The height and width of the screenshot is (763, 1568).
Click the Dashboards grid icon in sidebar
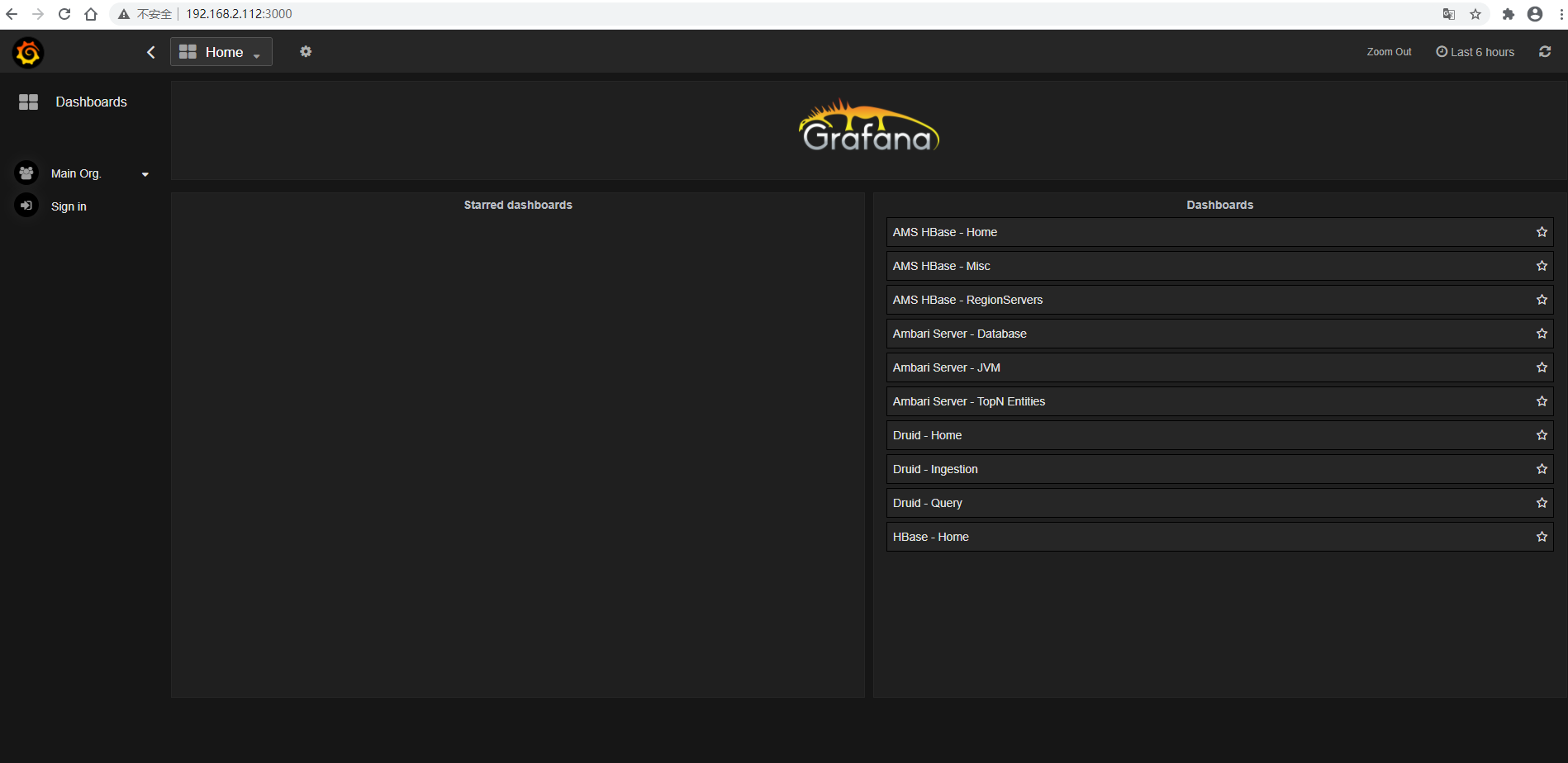click(x=29, y=102)
